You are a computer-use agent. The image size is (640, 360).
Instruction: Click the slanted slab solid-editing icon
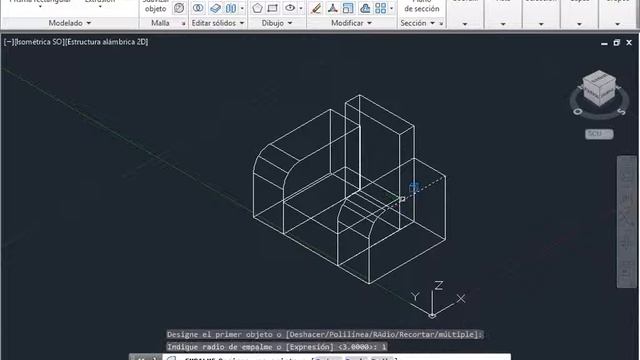click(x=215, y=8)
